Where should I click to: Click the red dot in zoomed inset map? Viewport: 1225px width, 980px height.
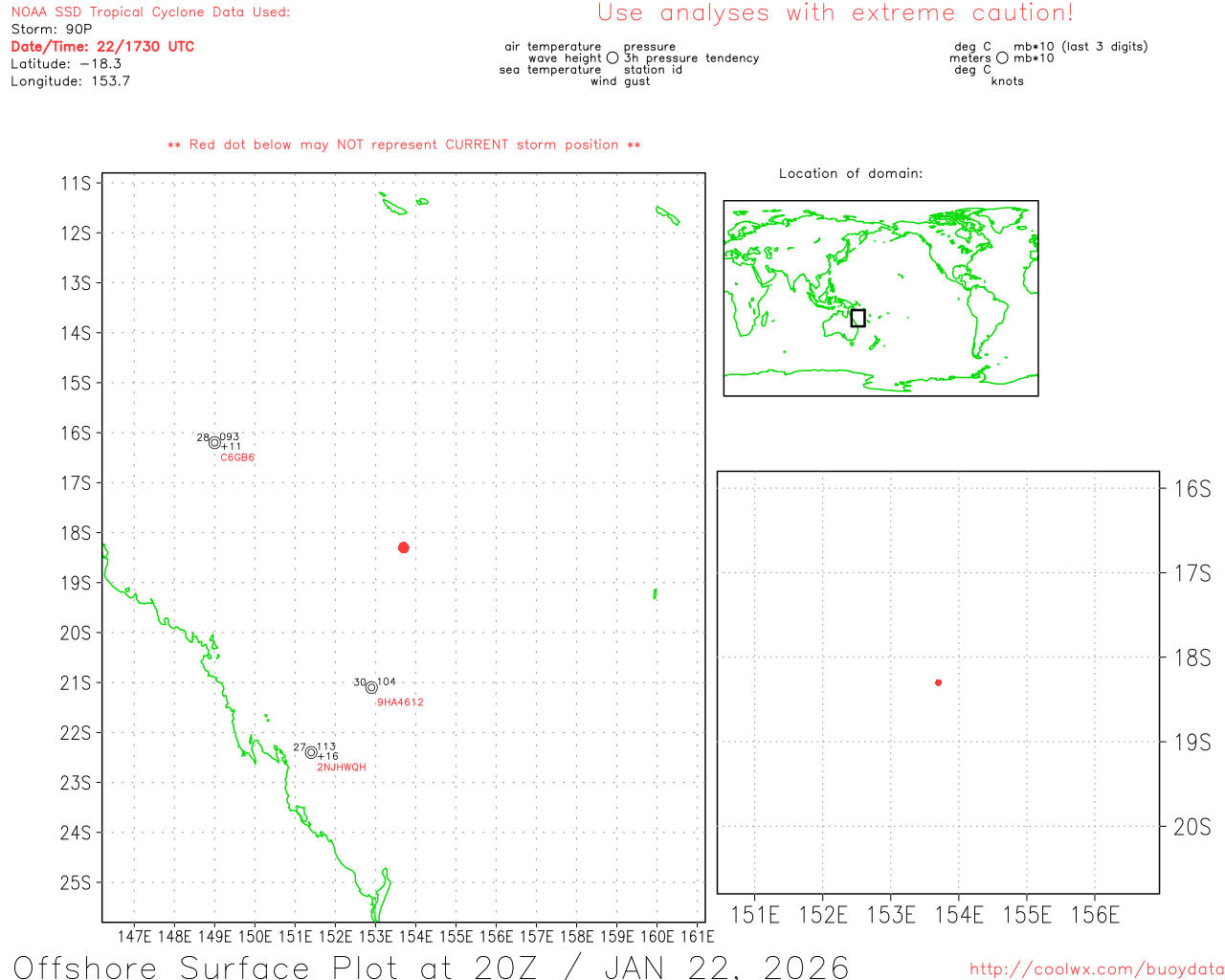(x=938, y=682)
